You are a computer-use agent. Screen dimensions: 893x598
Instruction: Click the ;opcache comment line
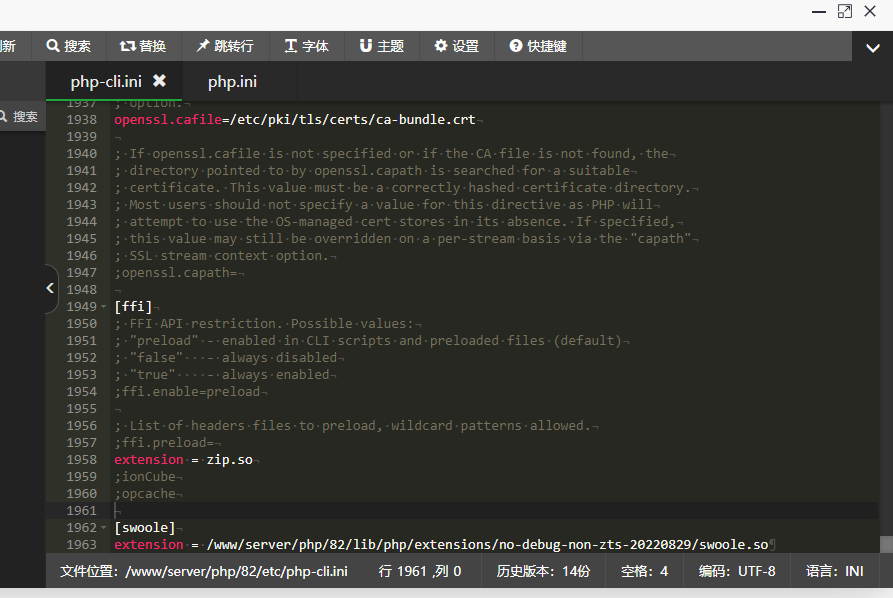point(145,494)
